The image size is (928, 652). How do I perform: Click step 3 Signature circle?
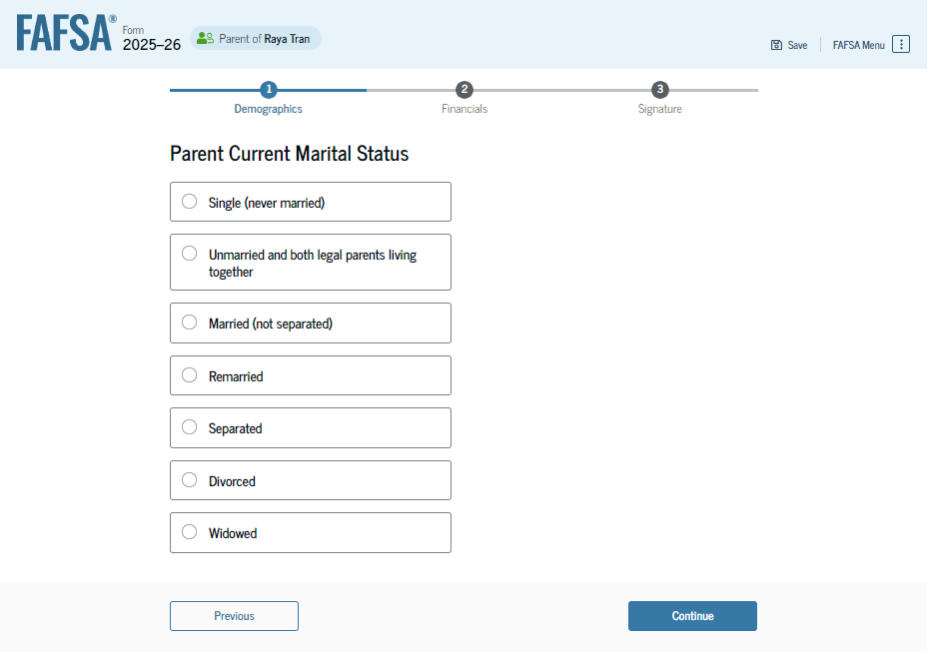click(x=660, y=90)
